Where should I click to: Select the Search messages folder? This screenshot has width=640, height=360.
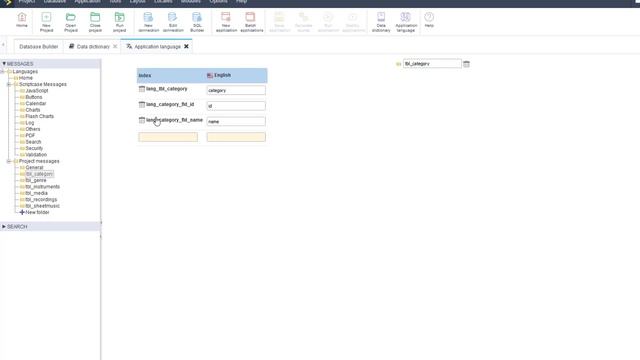(33, 142)
